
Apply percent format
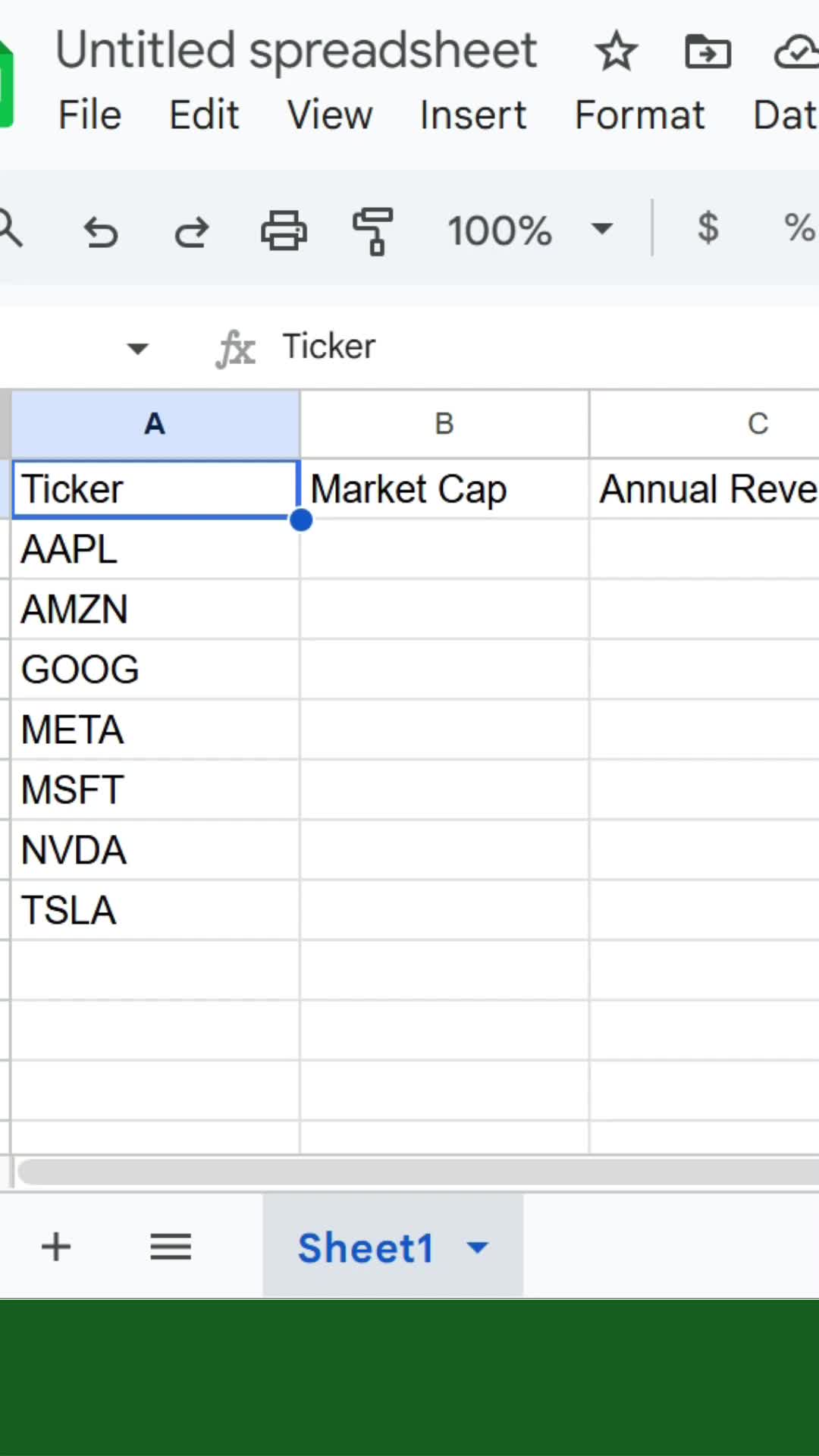pyautogui.click(x=800, y=227)
